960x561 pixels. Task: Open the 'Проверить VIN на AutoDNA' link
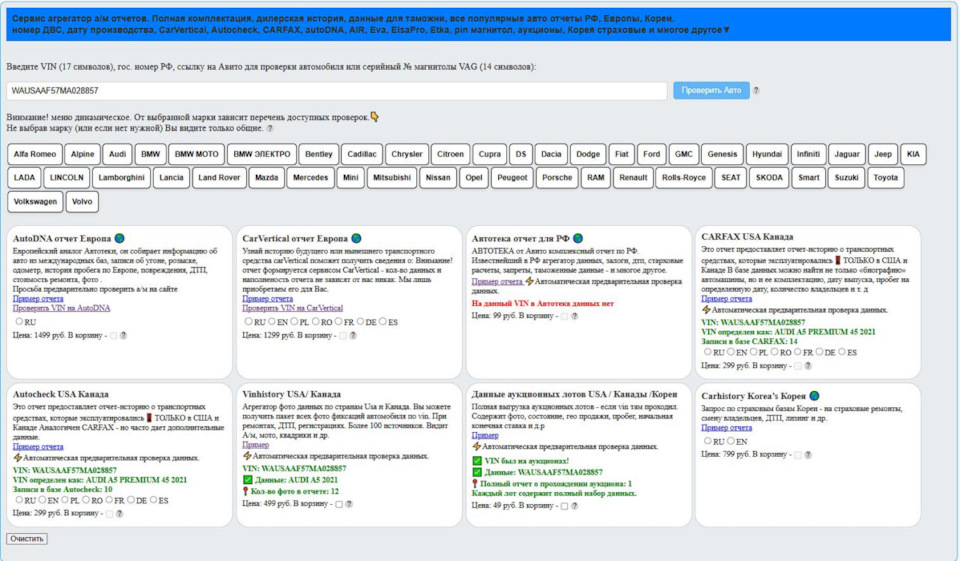[x=62, y=308]
